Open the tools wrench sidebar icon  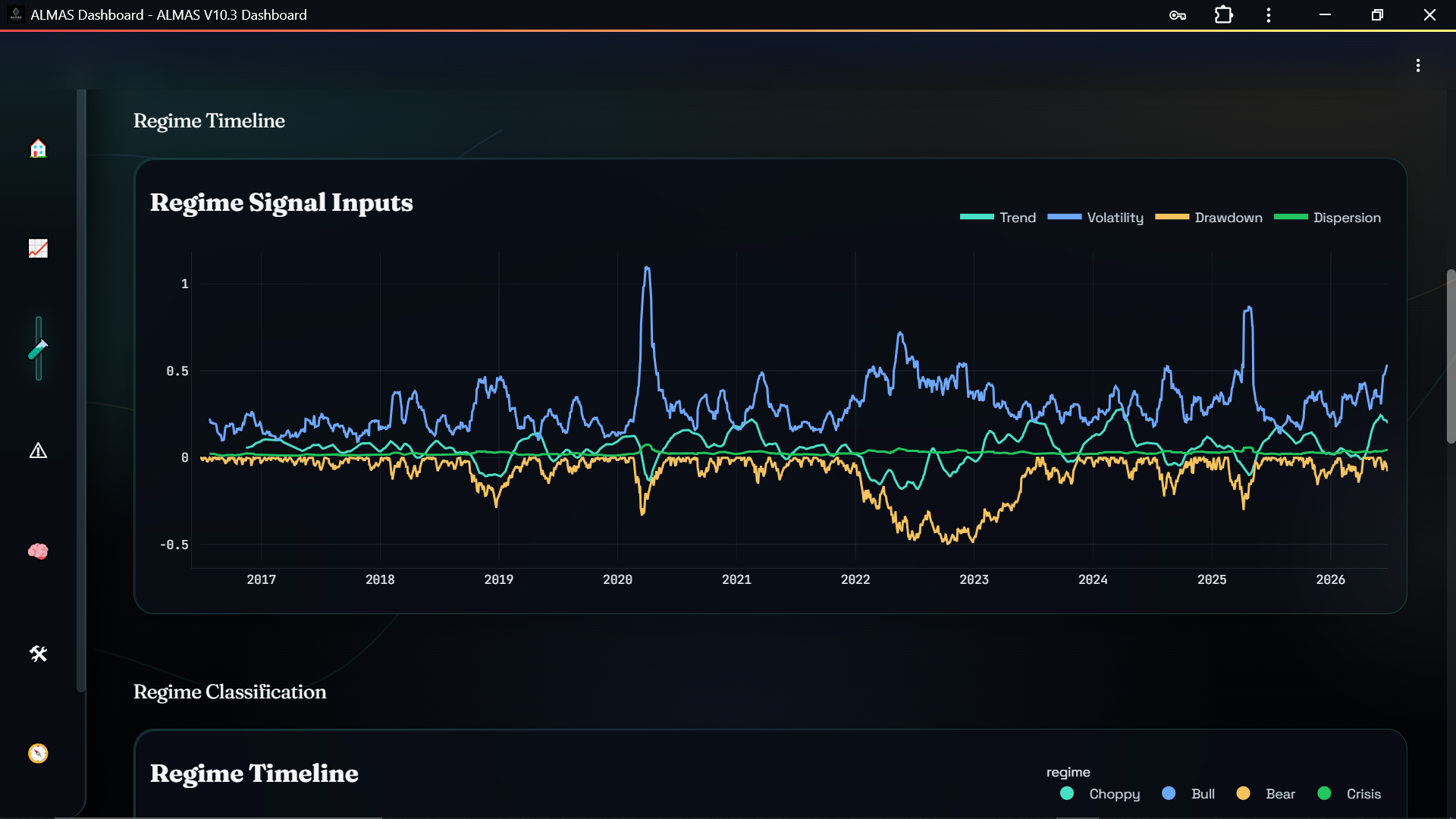38,653
